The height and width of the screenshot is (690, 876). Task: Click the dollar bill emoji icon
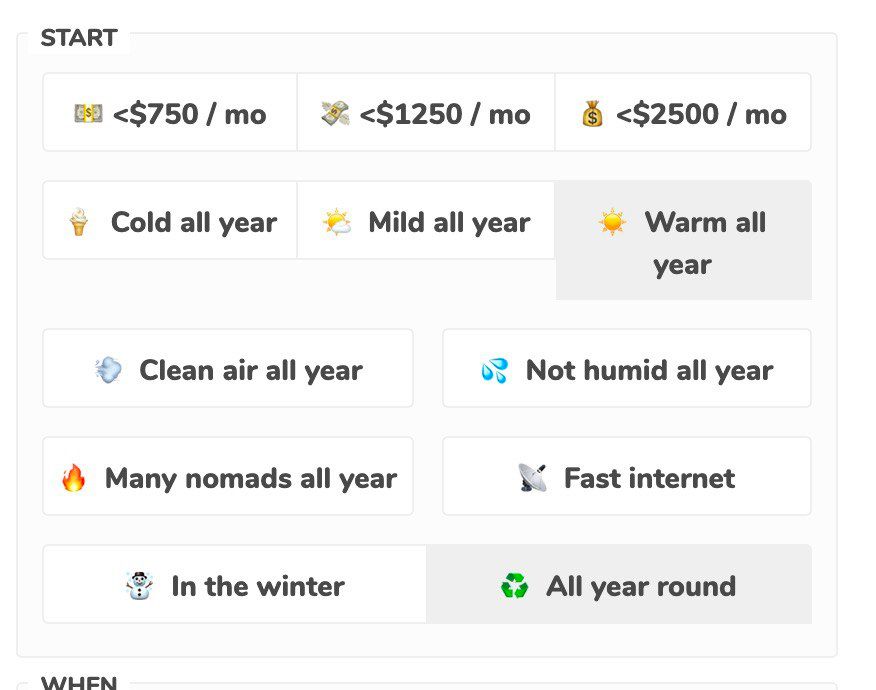pos(88,114)
